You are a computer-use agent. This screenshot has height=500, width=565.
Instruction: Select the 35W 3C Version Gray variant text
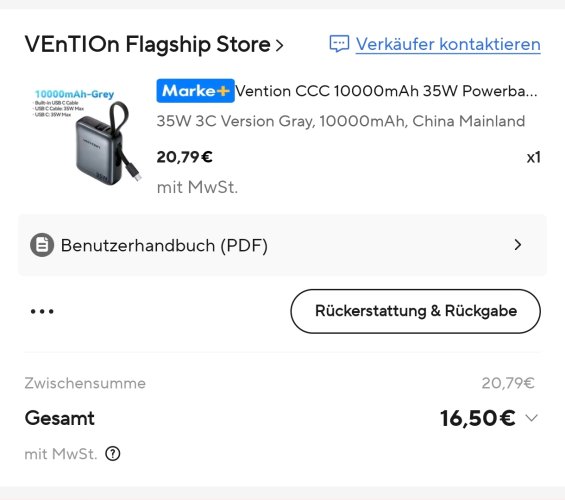(341, 121)
